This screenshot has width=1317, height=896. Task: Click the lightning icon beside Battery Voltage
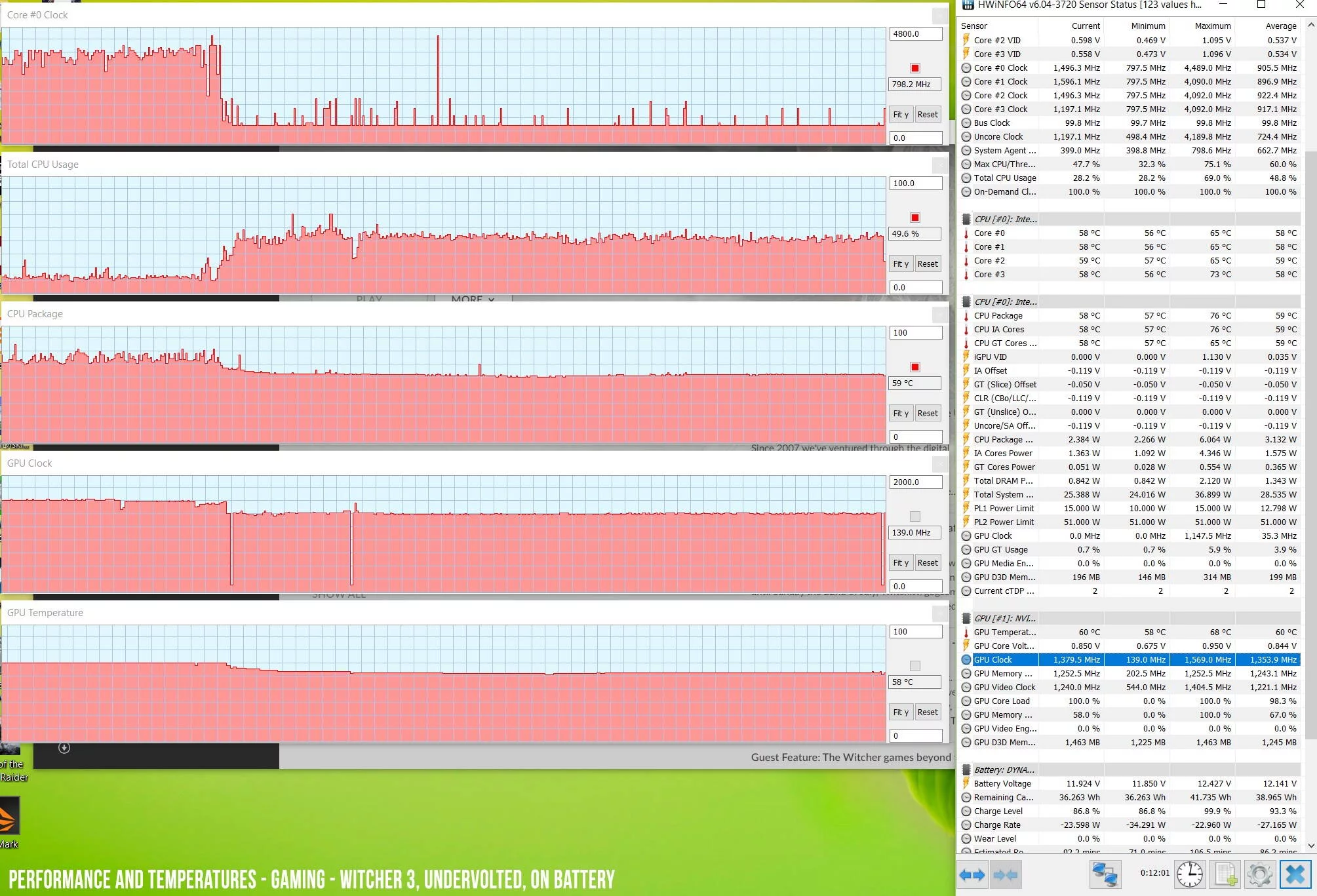click(966, 783)
